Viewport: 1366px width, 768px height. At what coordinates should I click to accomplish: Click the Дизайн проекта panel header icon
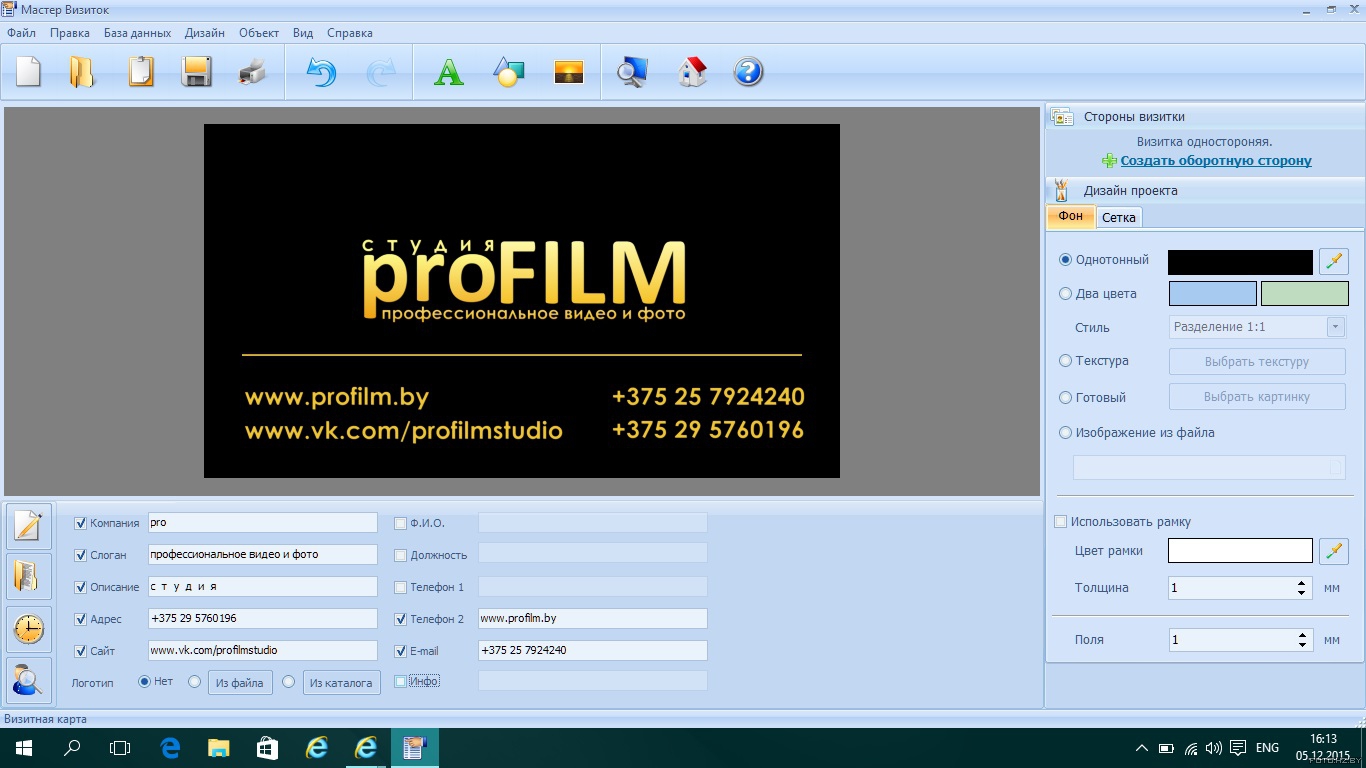(1062, 191)
